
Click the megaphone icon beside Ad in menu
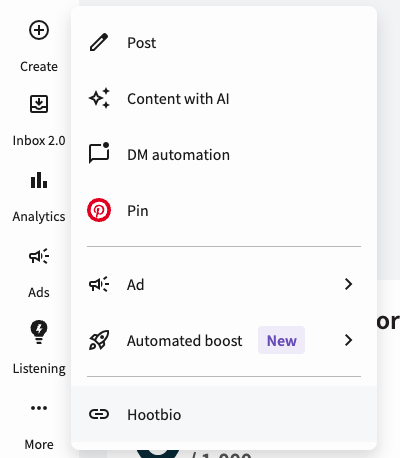[x=99, y=284]
